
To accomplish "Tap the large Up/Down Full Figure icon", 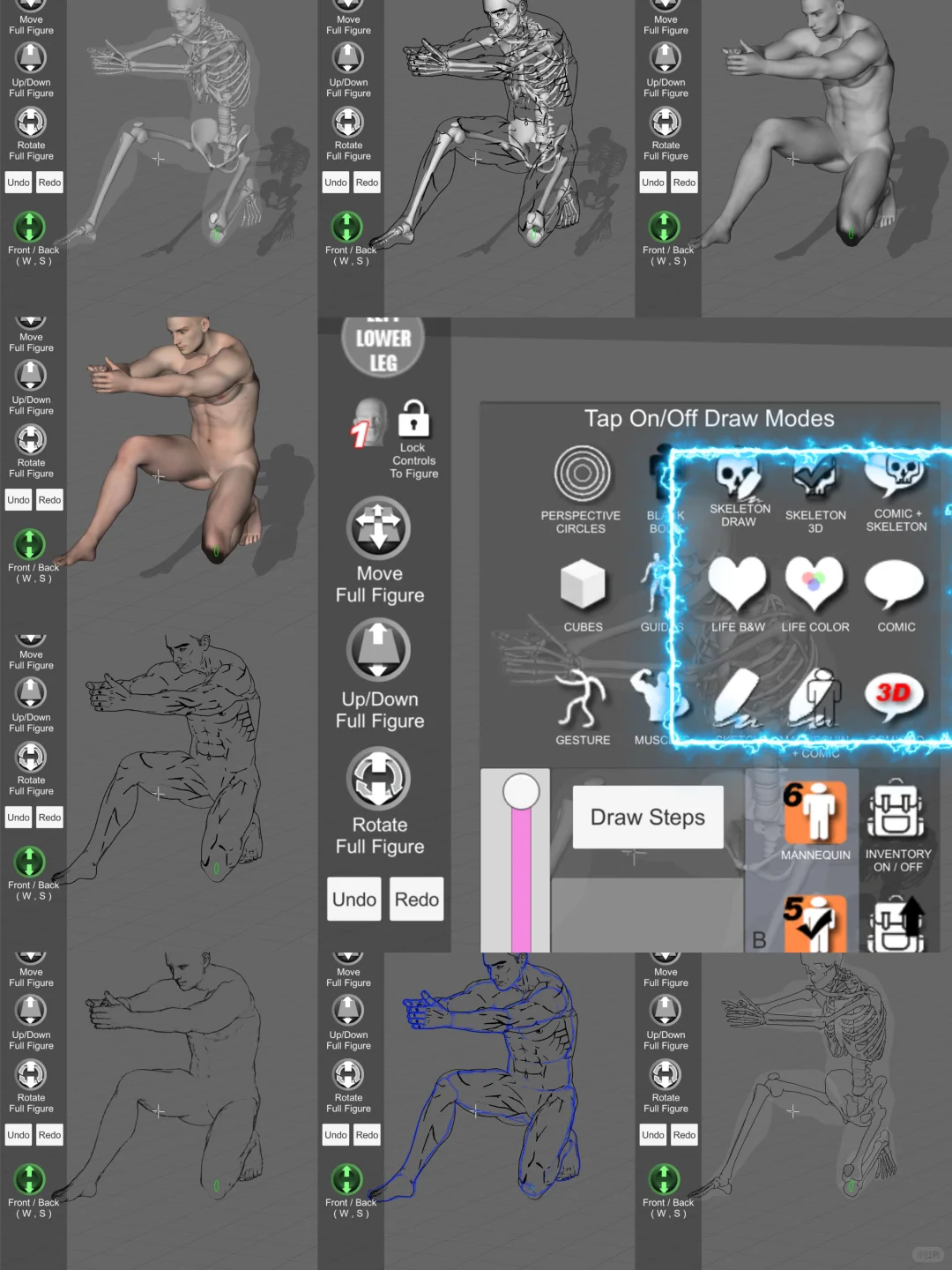I will (379, 649).
